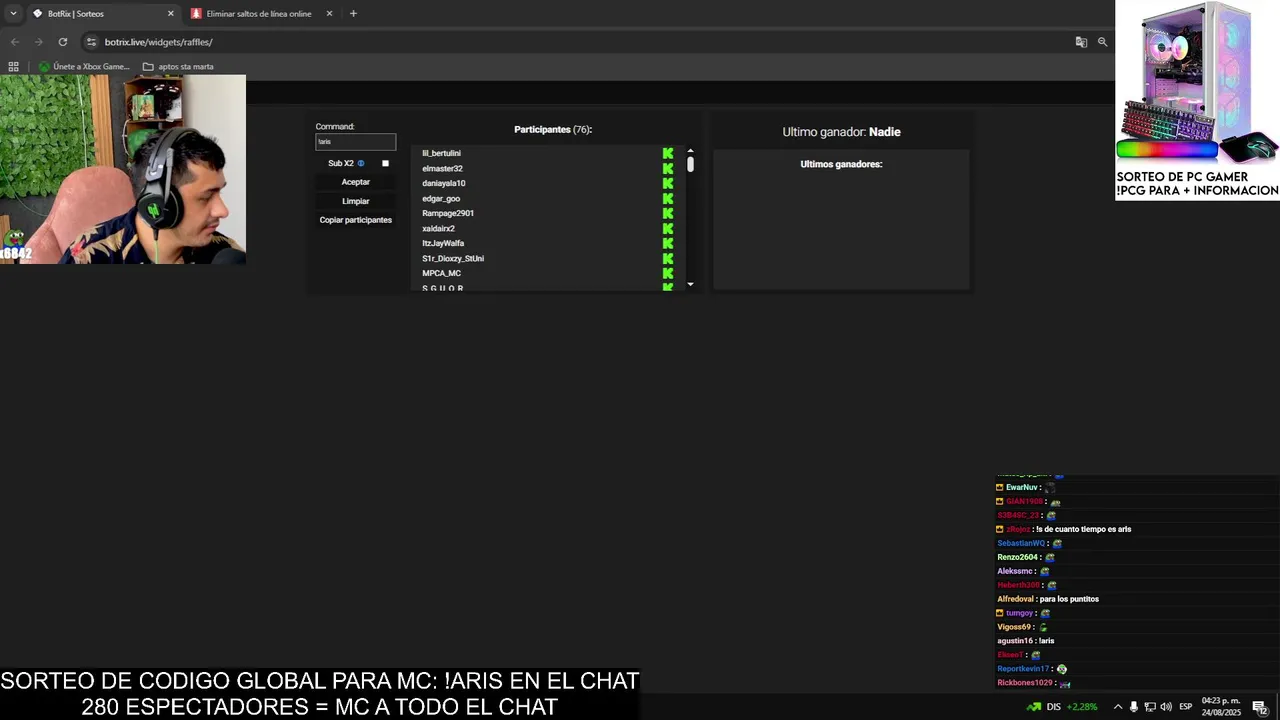1280x720 pixels.
Task: Go forward in browser history
Action: pyautogui.click(x=38, y=42)
